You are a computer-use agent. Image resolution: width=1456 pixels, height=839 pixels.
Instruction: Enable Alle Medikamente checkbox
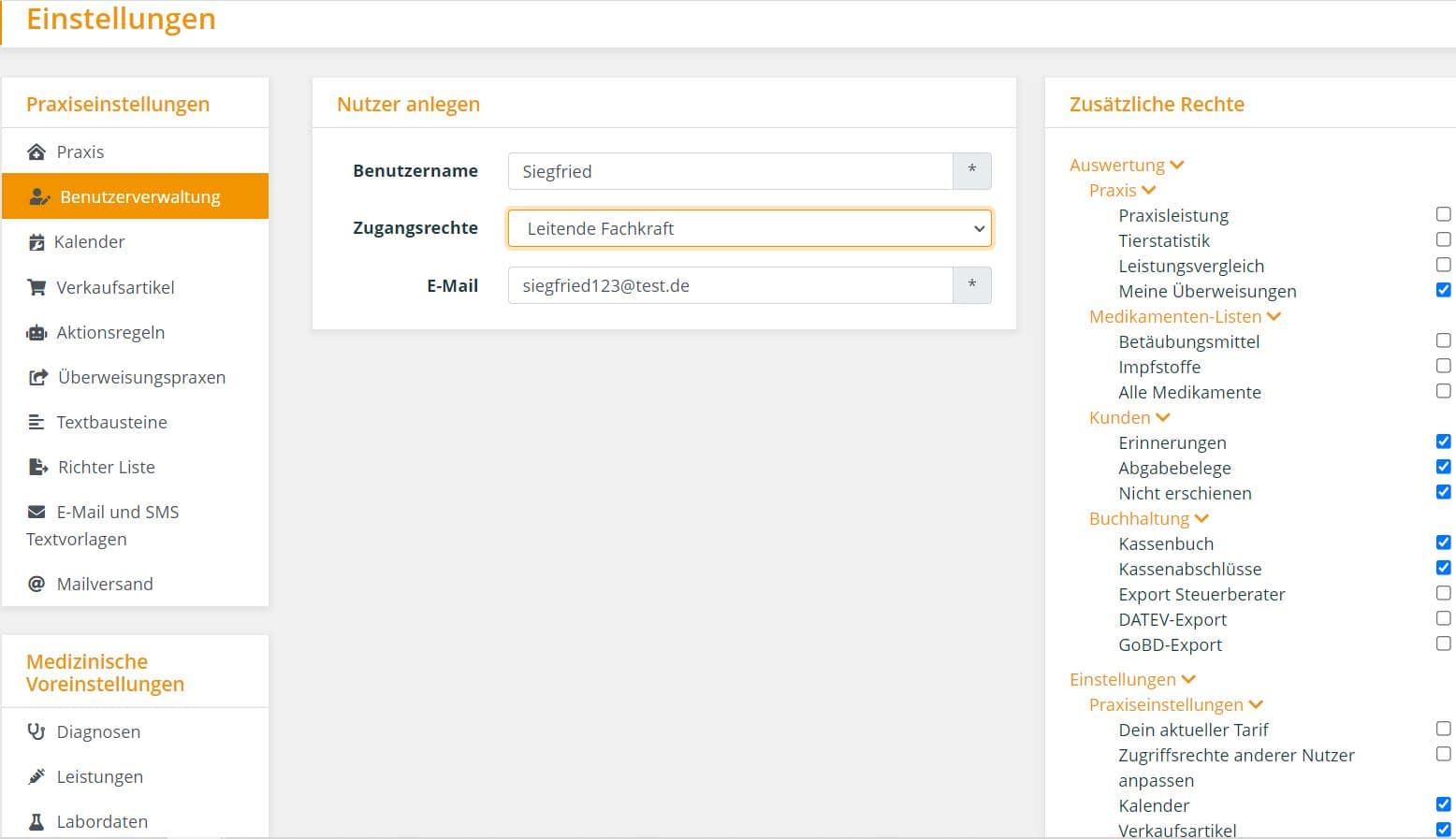pos(1444,391)
